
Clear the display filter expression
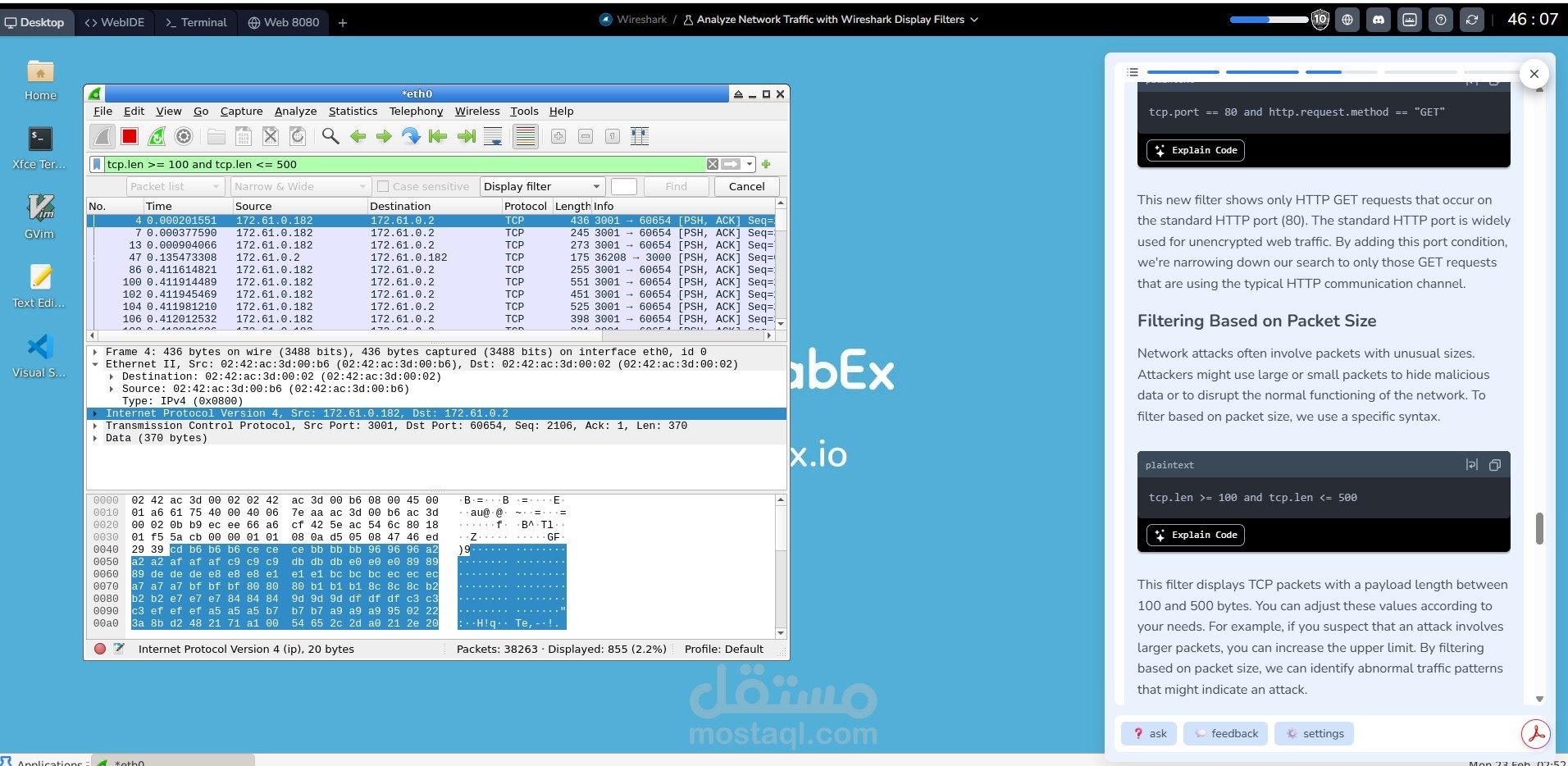[x=713, y=164]
